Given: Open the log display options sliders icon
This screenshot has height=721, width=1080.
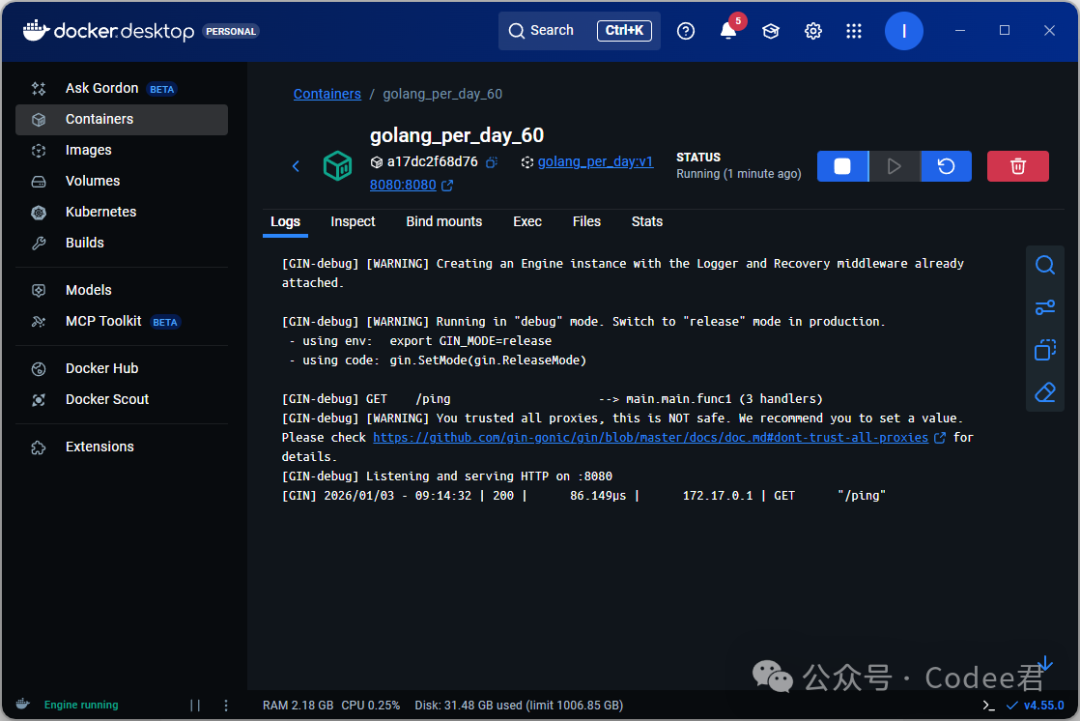Looking at the screenshot, I should (x=1045, y=307).
